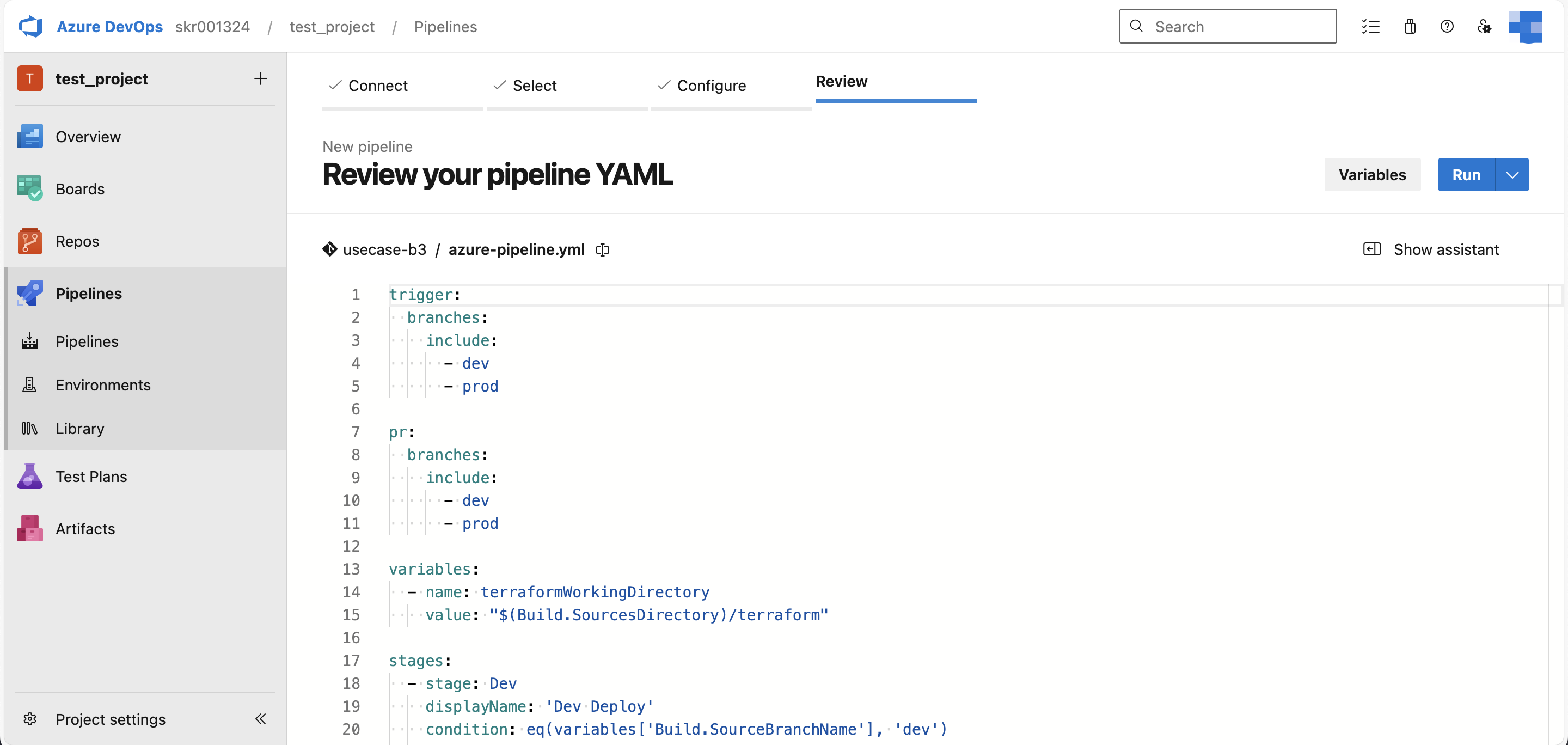Image resolution: width=1568 pixels, height=745 pixels.
Task: Open the Artifacts section
Action: [x=85, y=528]
